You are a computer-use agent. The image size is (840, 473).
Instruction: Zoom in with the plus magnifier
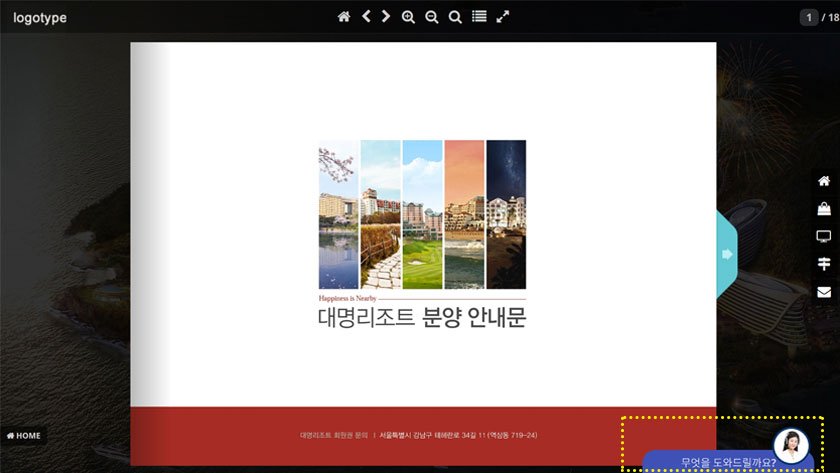408,17
